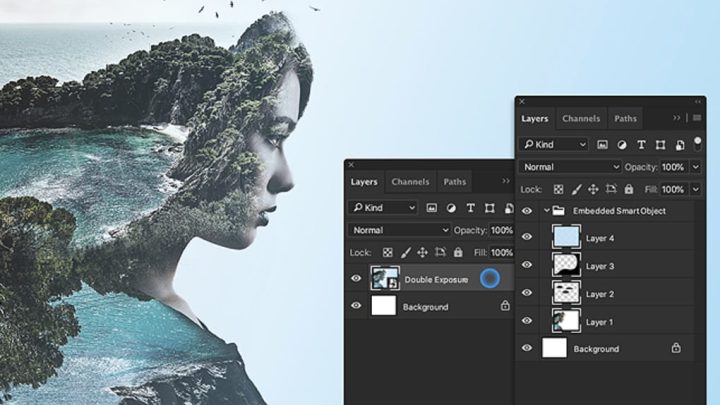Open right Layers panel flyout menu

click(x=697, y=118)
